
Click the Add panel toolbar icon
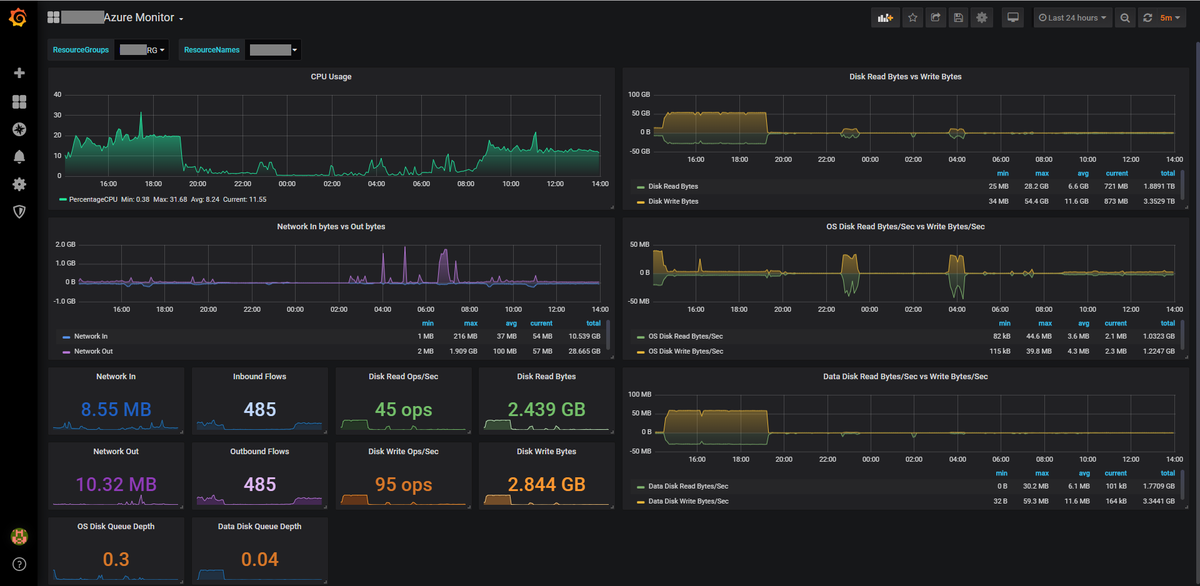point(885,17)
